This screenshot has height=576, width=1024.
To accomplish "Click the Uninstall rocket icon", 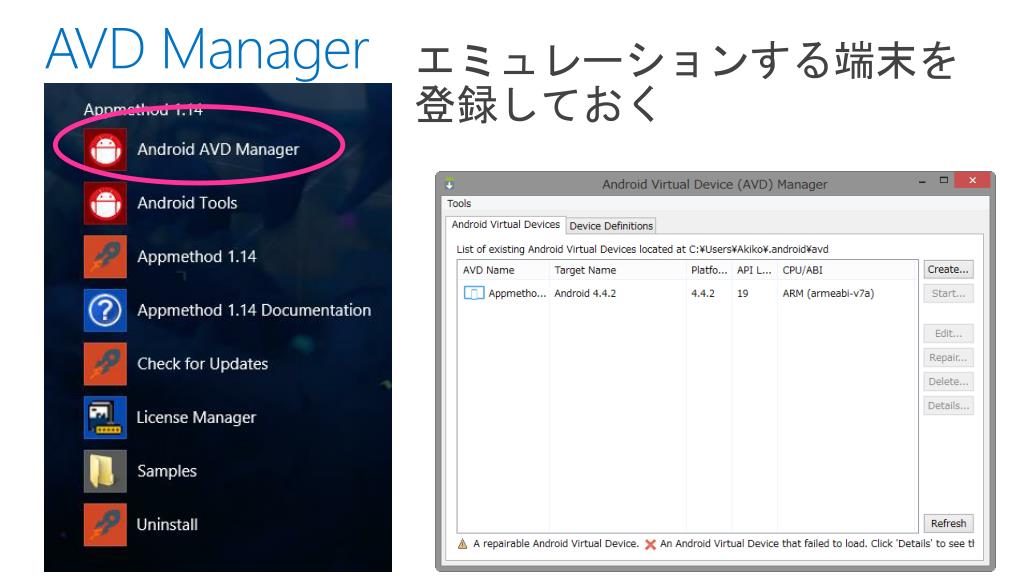I will click(x=105, y=524).
